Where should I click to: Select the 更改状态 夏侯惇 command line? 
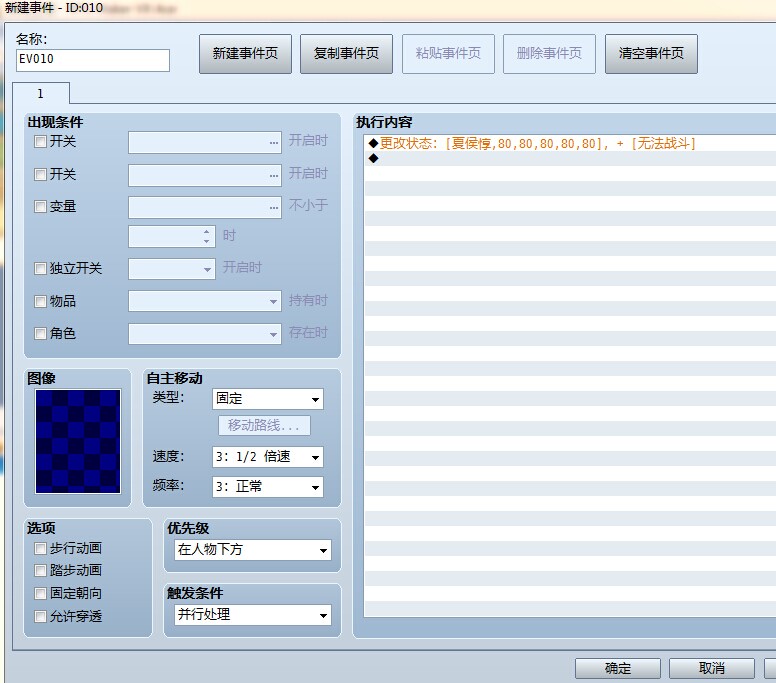(x=570, y=144)
